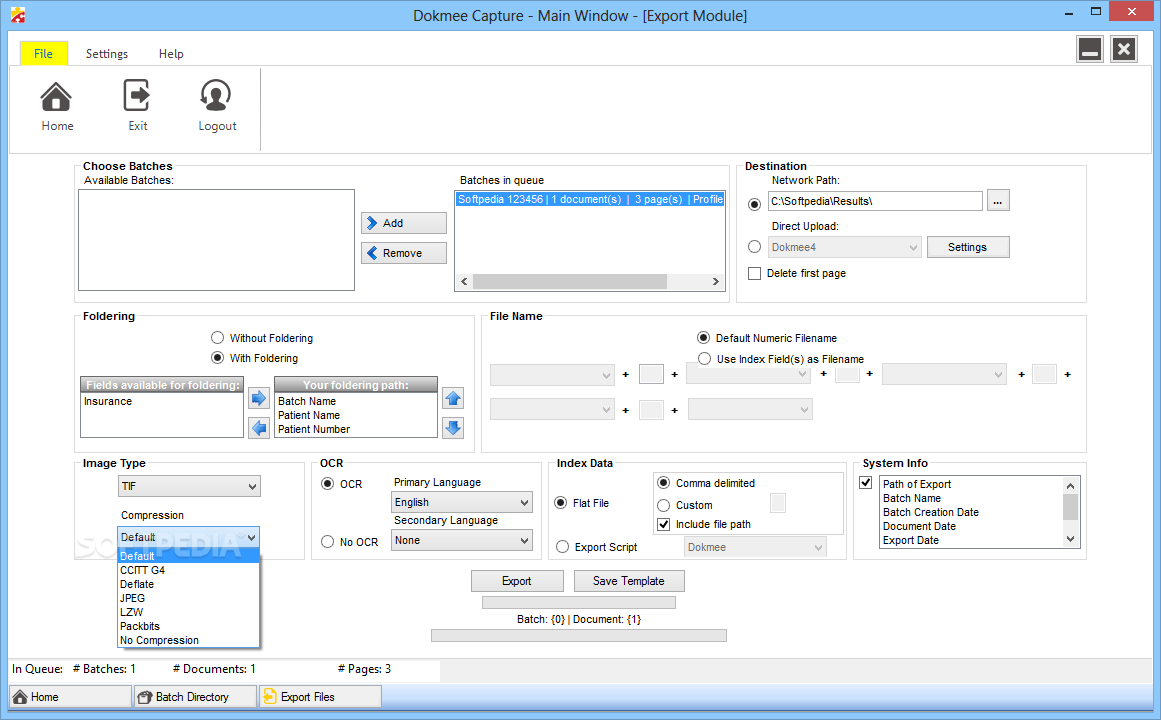Open the Dokmee4 direct upload dropdown
Viewport: 1161px width, 720px height.
[x=844, y=247]
